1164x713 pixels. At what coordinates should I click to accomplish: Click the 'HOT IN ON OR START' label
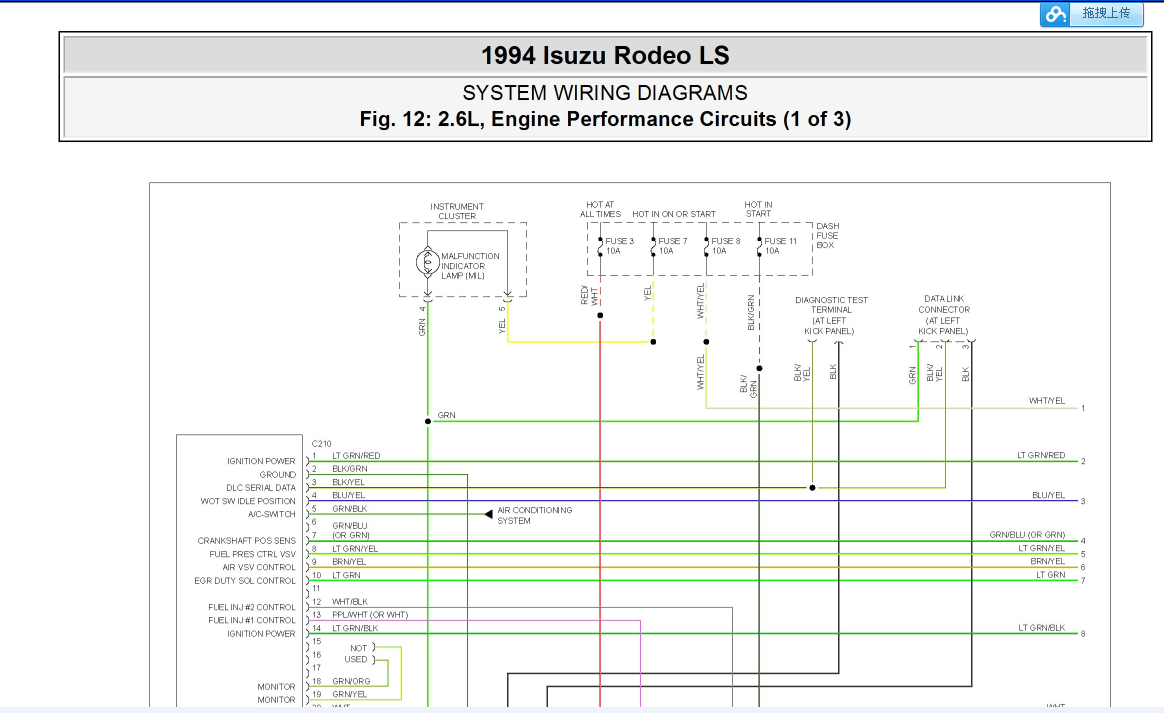tap(673, 214)
